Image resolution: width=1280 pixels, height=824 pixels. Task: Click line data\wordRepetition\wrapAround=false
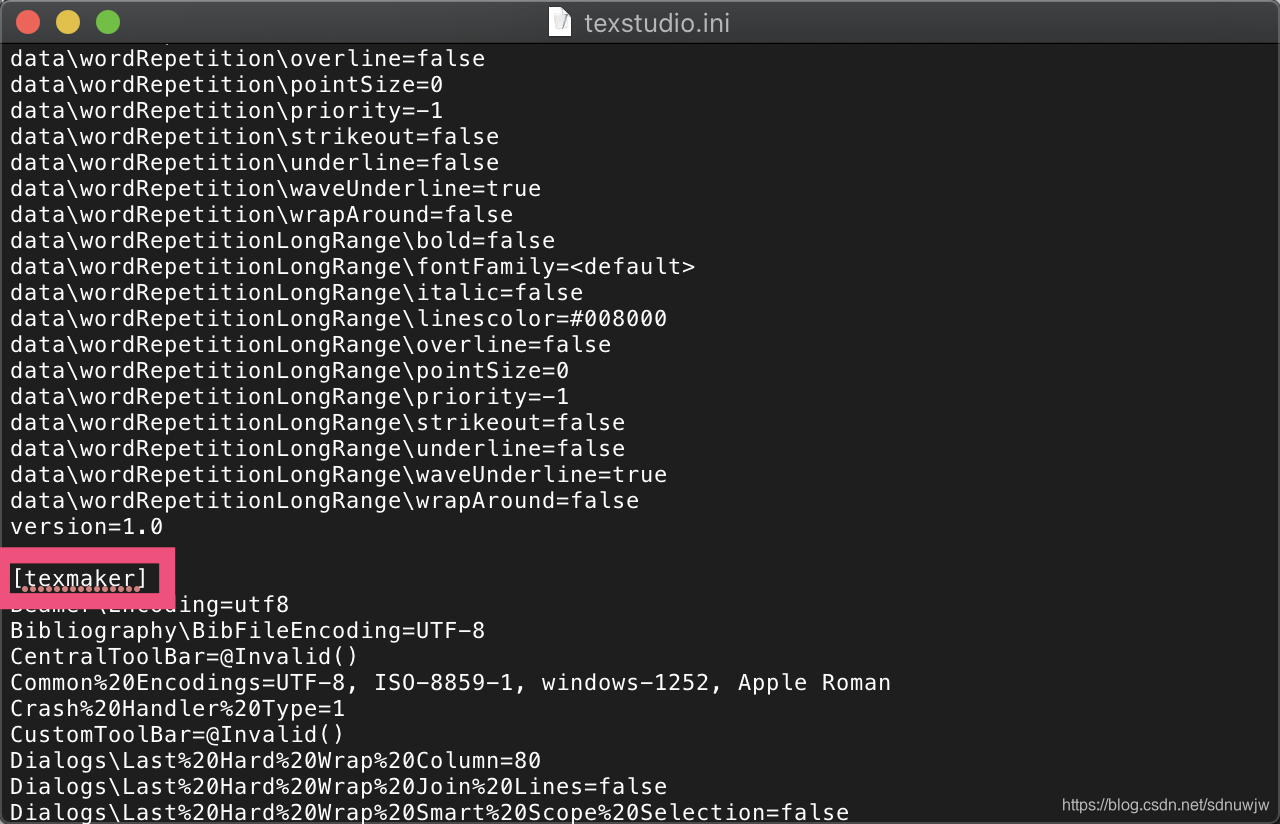click(x=261, y=215)
